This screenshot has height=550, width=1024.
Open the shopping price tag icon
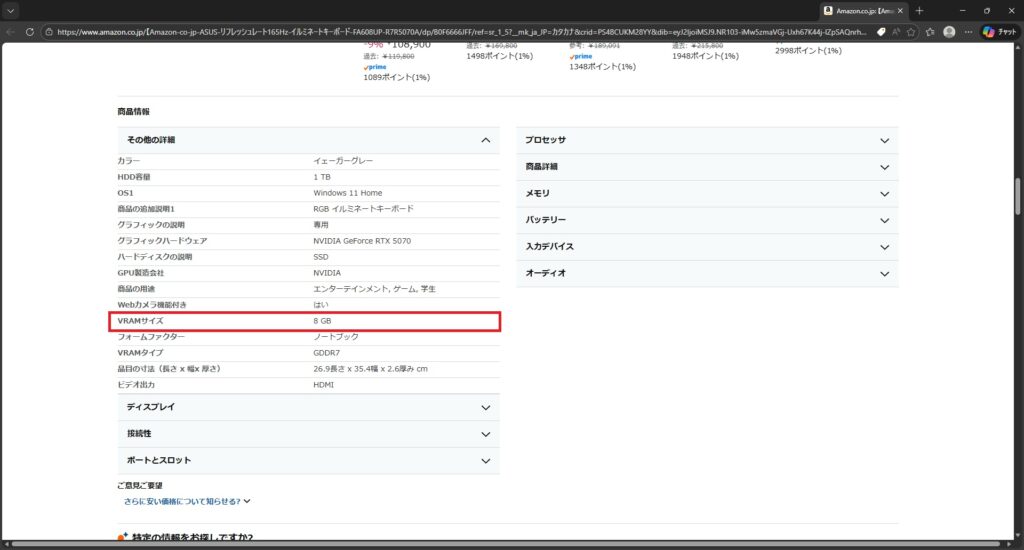[881, 31]
